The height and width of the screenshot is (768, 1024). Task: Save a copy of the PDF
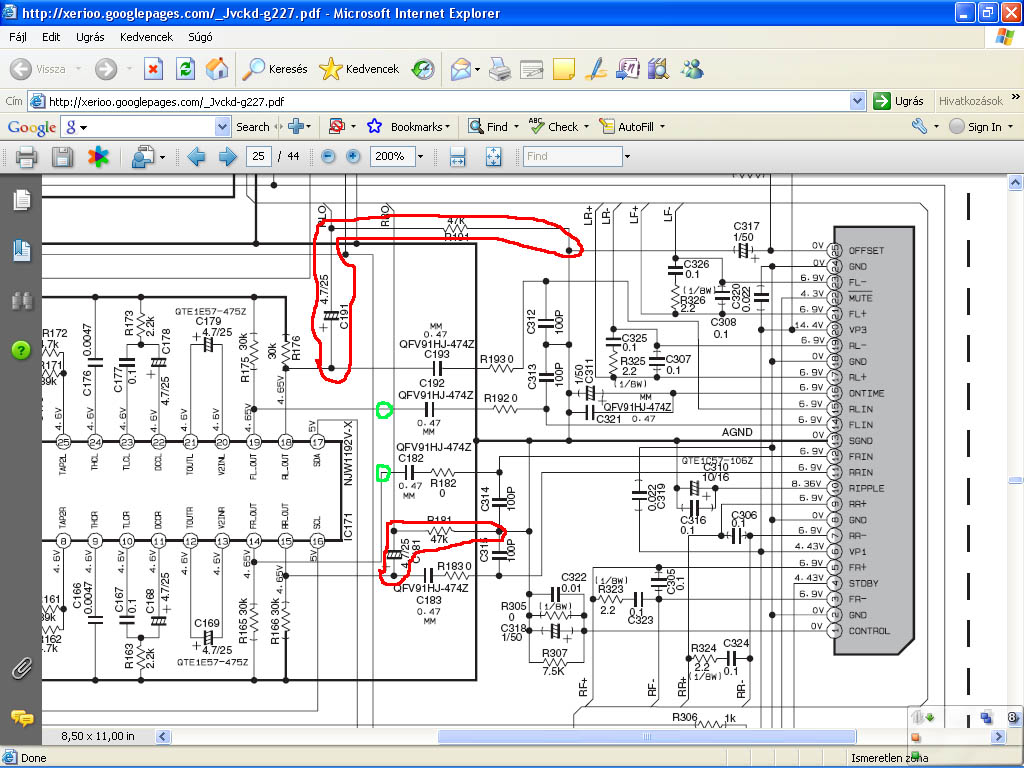pos(62,157)
